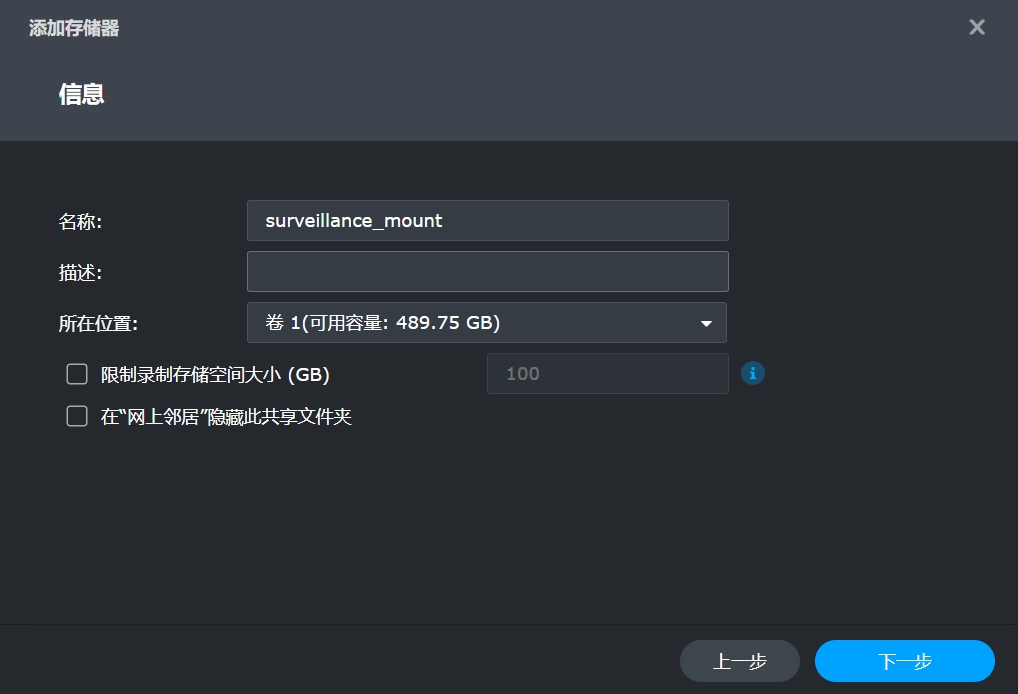1018x694 pixels.
Task: Click the 限制录制存储空间大小 (GB) label text
Action: [215, 375]
